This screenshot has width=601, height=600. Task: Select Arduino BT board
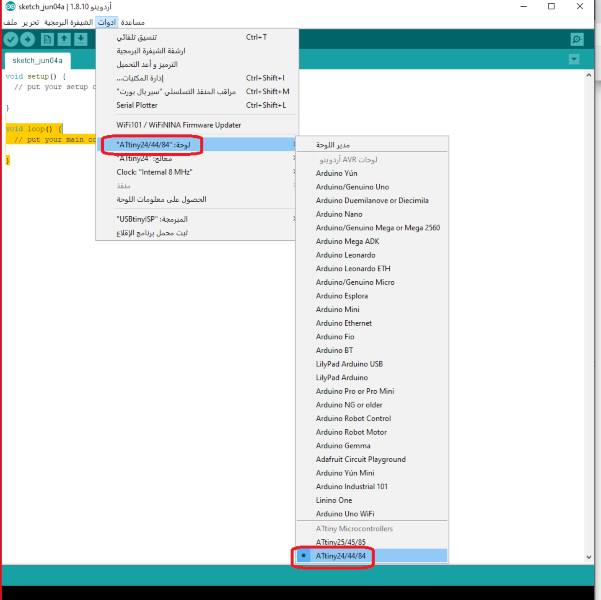click(372, 350)
